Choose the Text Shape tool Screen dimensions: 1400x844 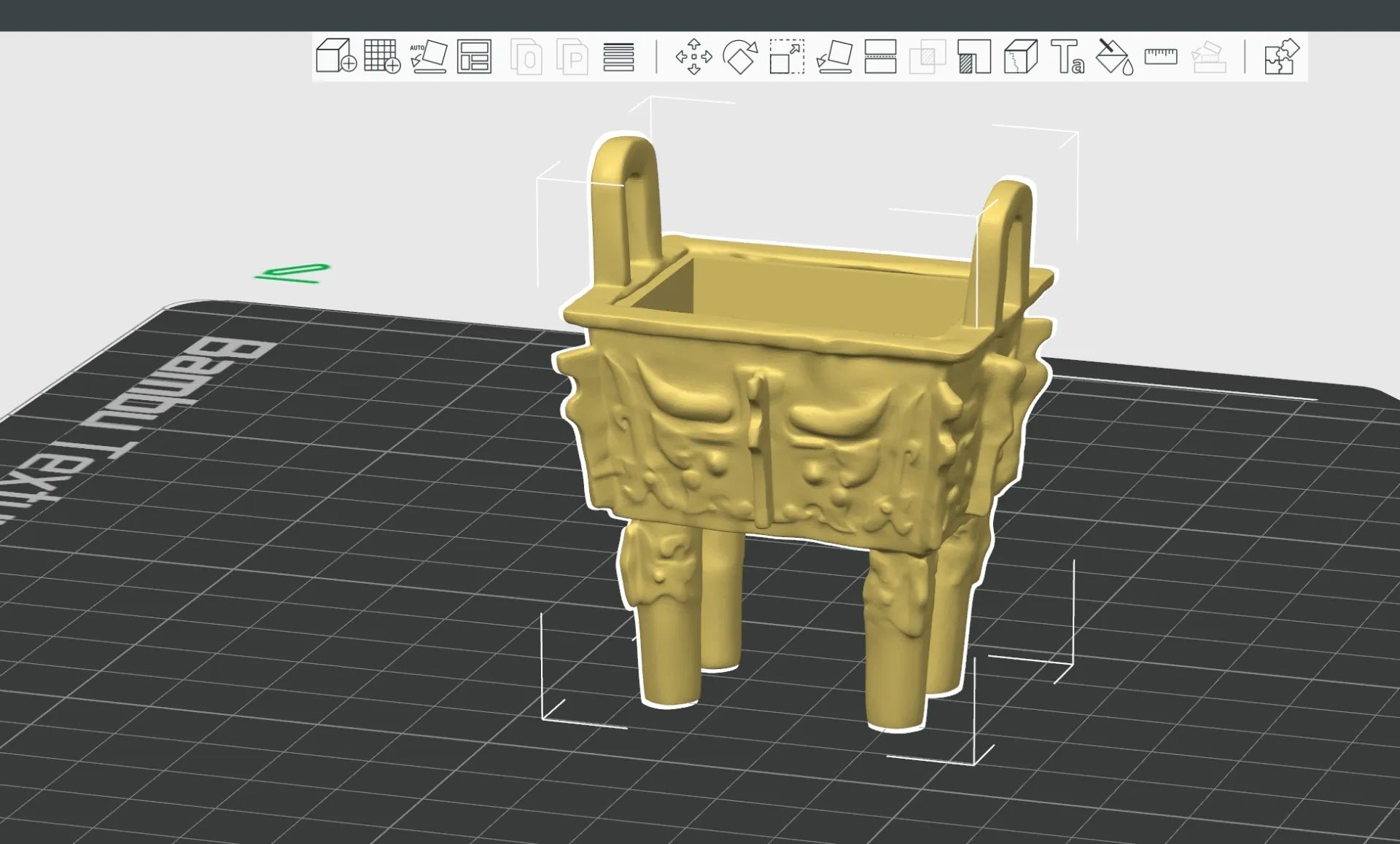[x=1067, y=56]
